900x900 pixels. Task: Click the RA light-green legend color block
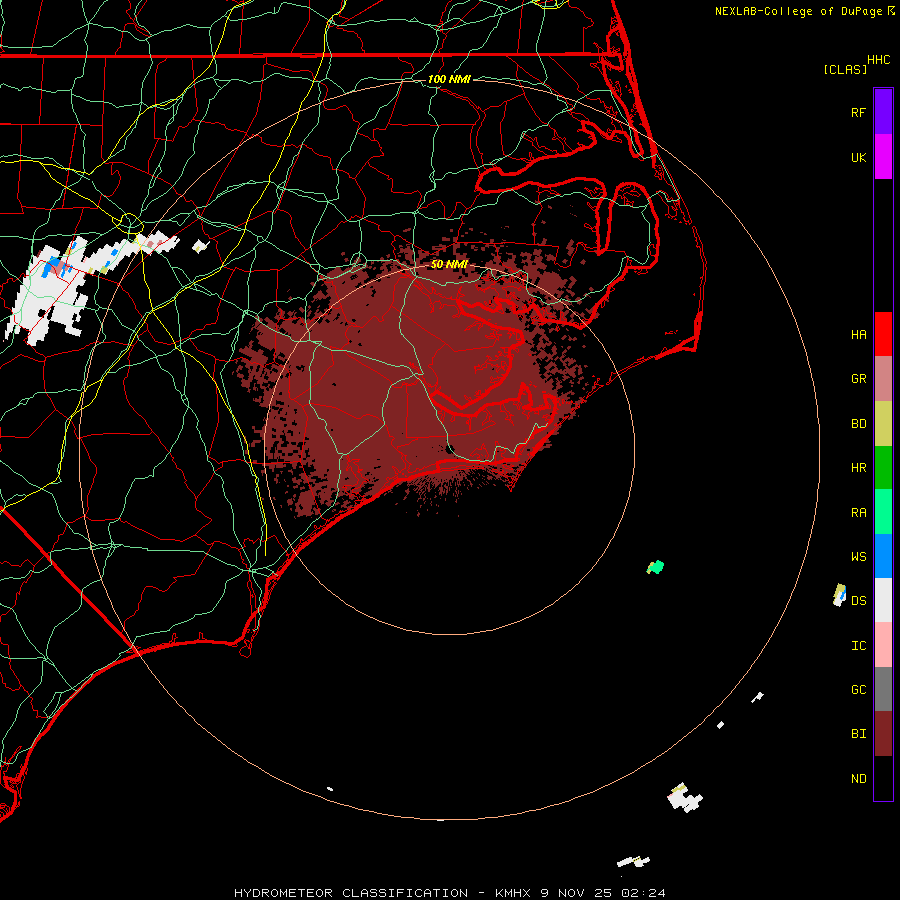coord(883,512)
